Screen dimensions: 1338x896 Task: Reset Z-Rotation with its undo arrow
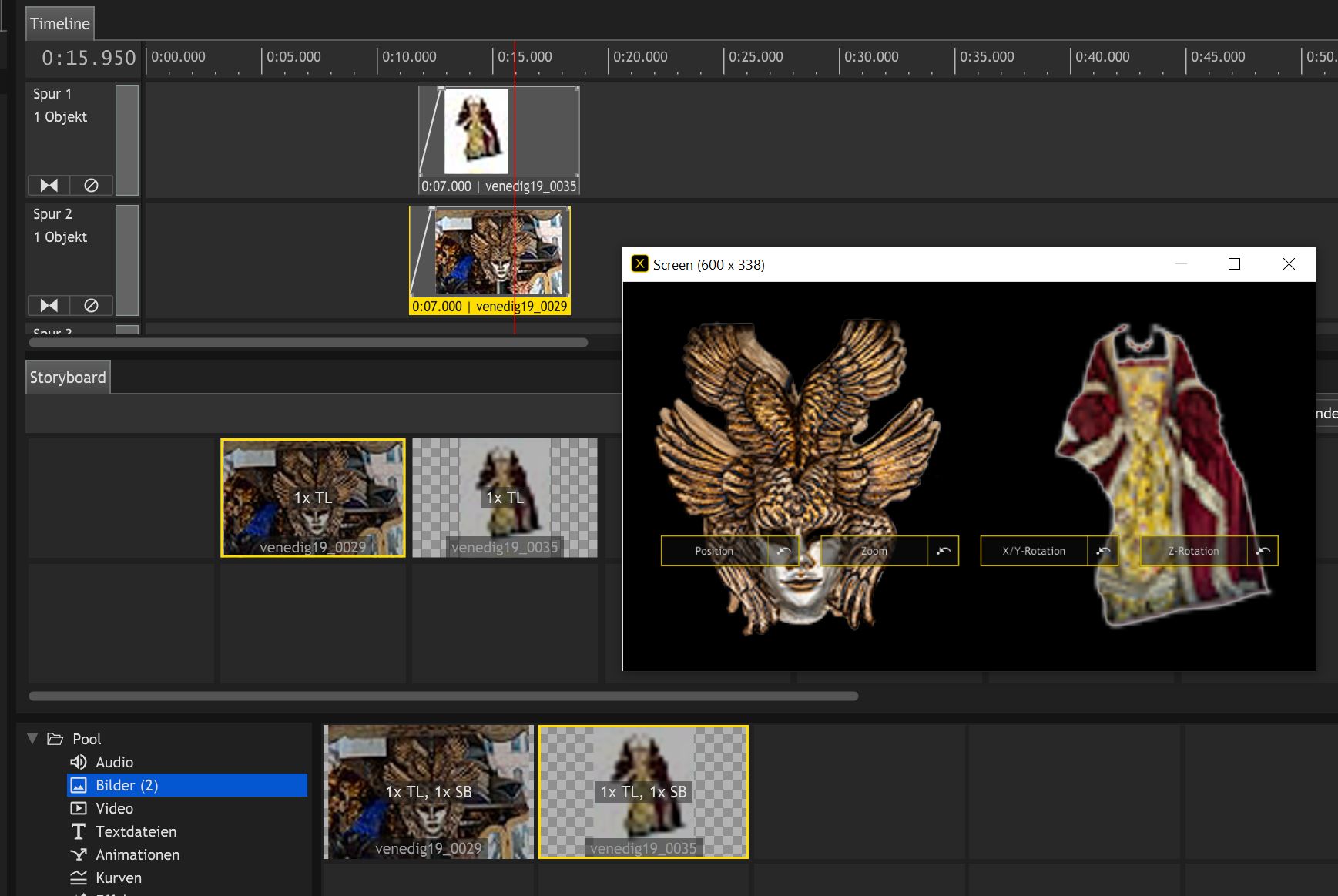1263,551
